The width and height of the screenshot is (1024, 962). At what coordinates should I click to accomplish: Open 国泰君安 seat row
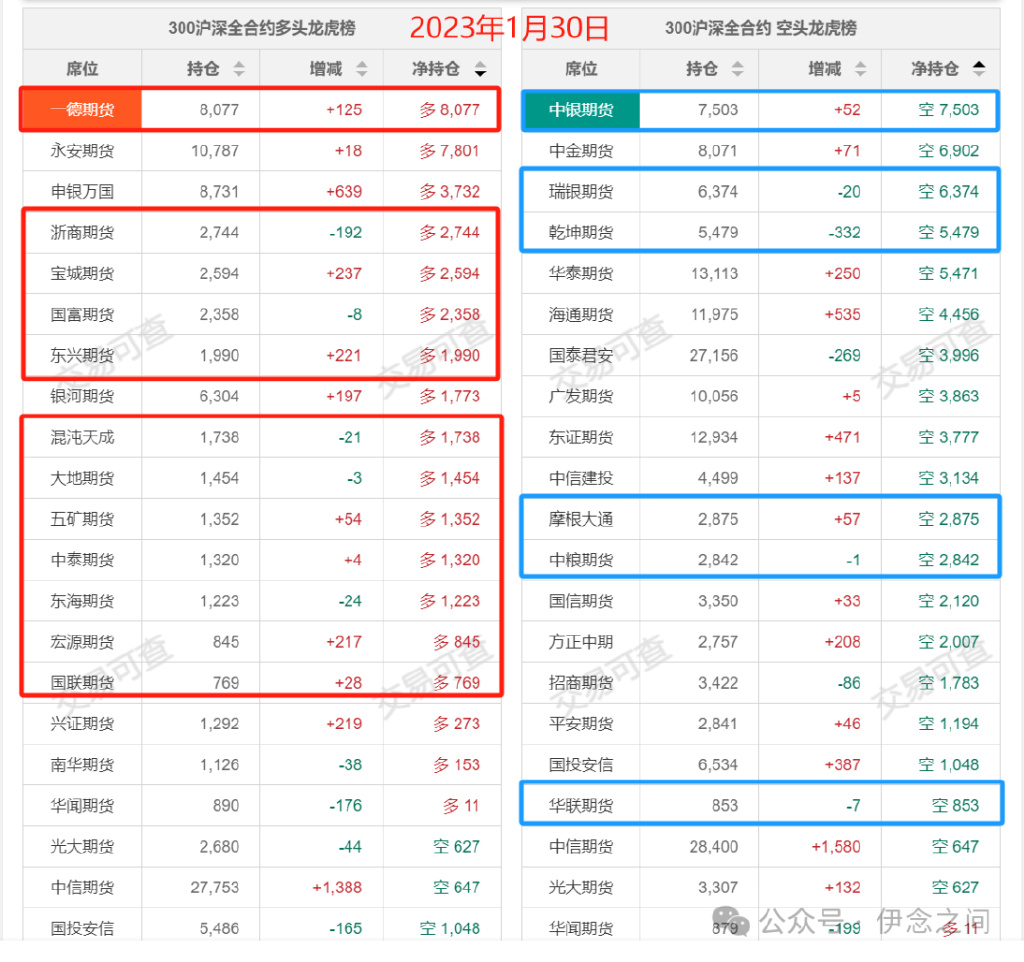pyautogui.click(x=761, y=355)
